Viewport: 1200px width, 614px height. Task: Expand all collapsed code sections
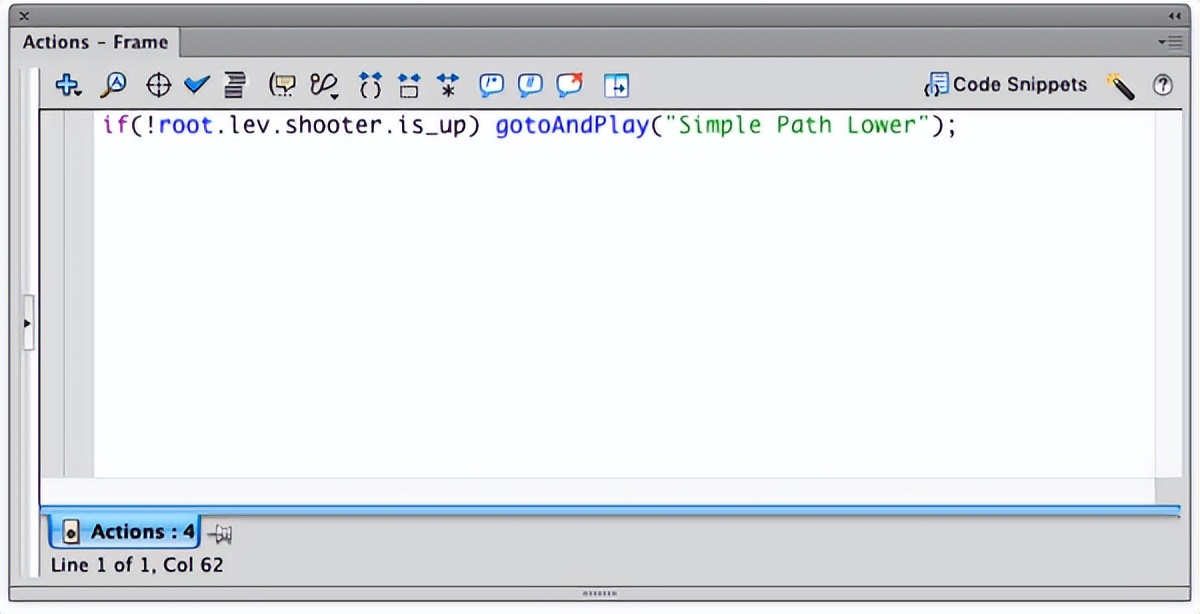click(x=447, y=86)
